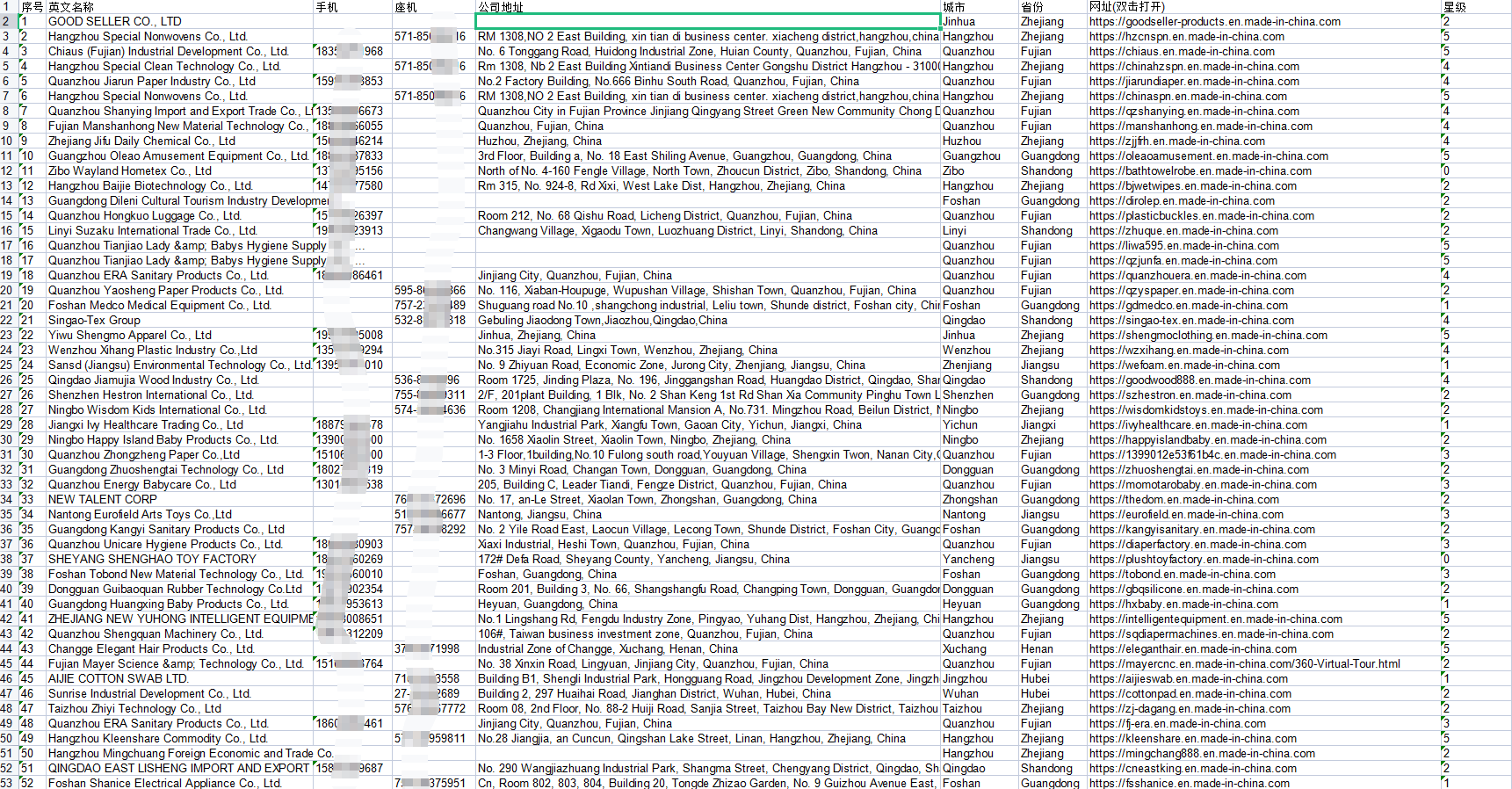This screenshot has width=1512, height=789.
Task: Select the Singao-Tex Group cell
Action: (179, 320)
